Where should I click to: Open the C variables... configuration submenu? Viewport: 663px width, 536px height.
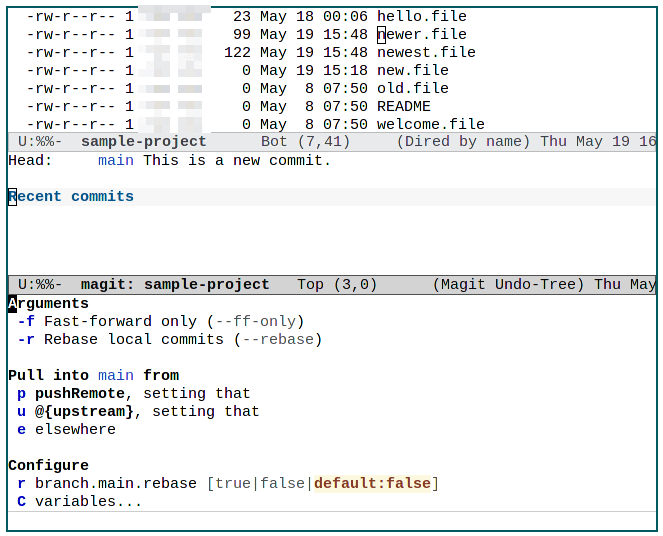coord(22,501)
